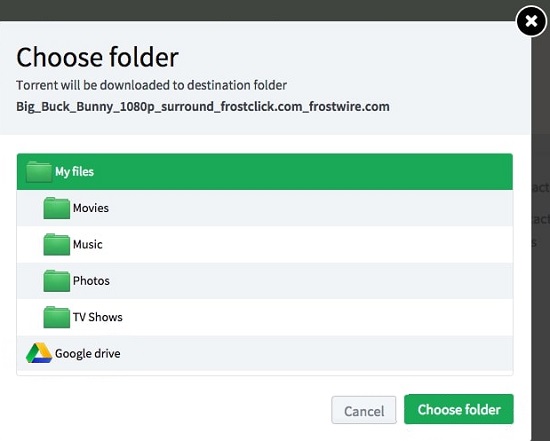Select the Photos folder label

(x=91, y=281)
